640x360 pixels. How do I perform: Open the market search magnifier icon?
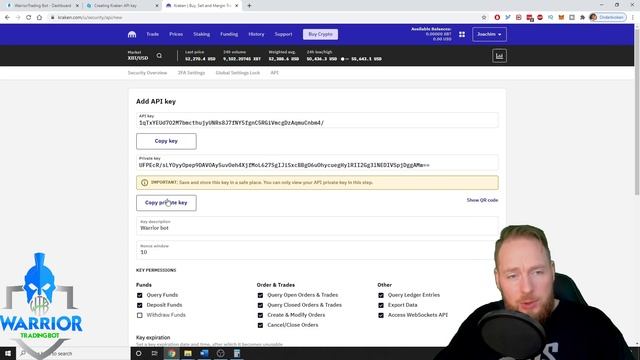pyautogui.click(x=159, y=56)
